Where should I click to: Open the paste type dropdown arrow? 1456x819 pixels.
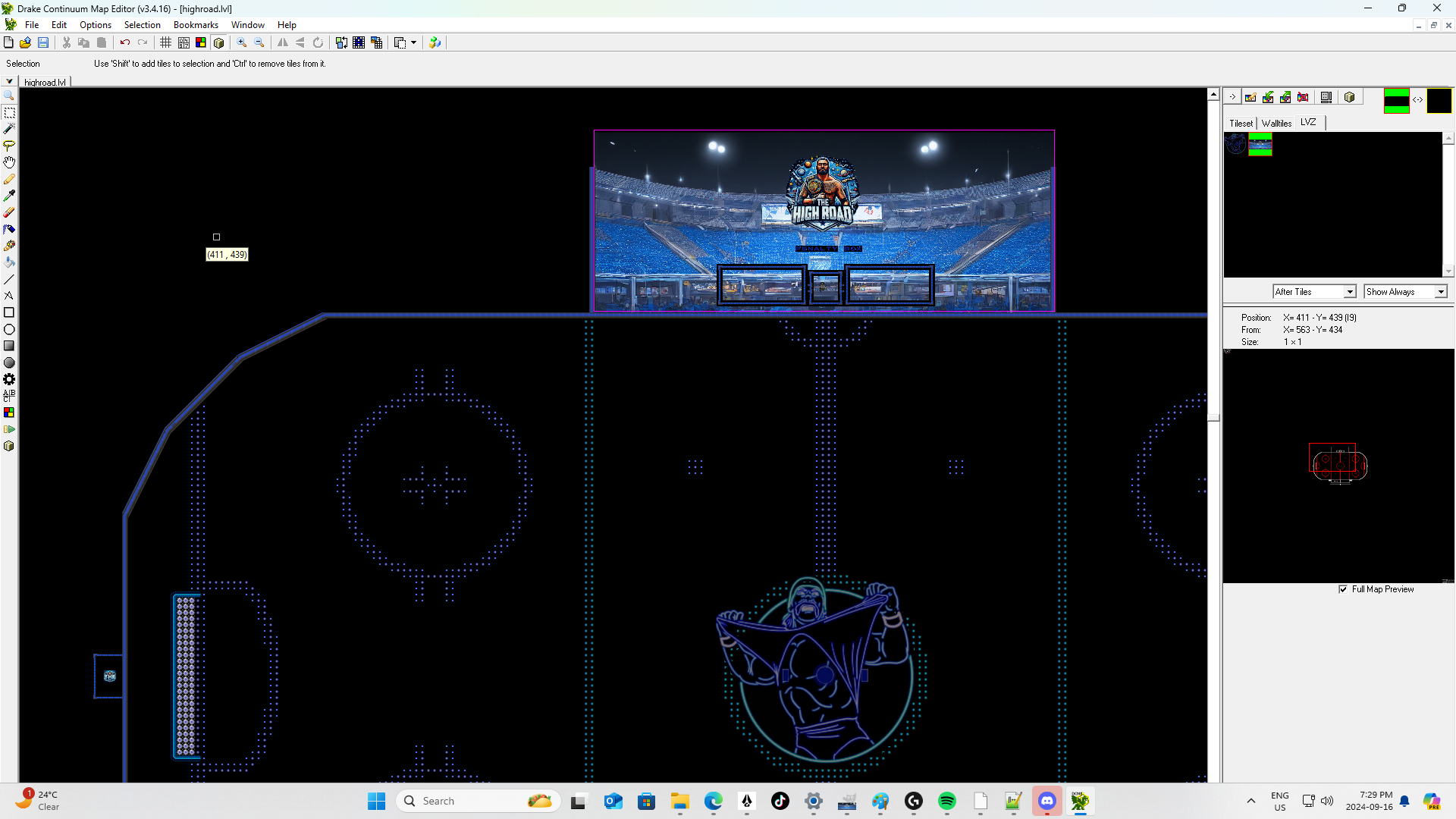pyautogui.click(x=413, y=42)
